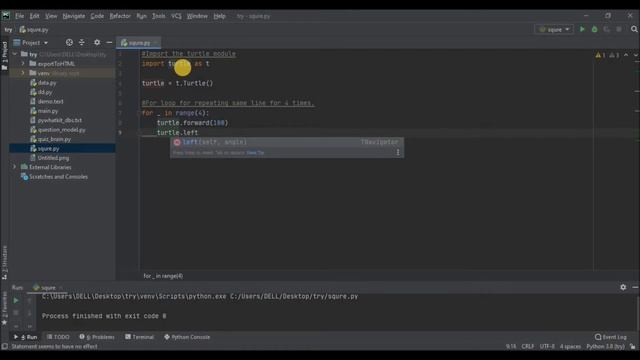Go to next highlighted error arrow
The width and height of the screenshot is (640, 360).
(x=635, y=55)
